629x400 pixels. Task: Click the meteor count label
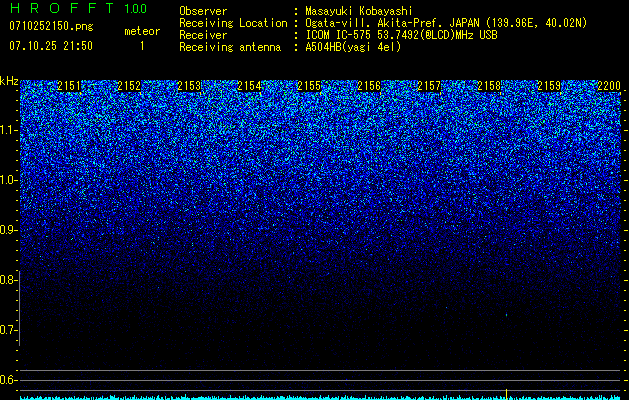click(142, 31)
